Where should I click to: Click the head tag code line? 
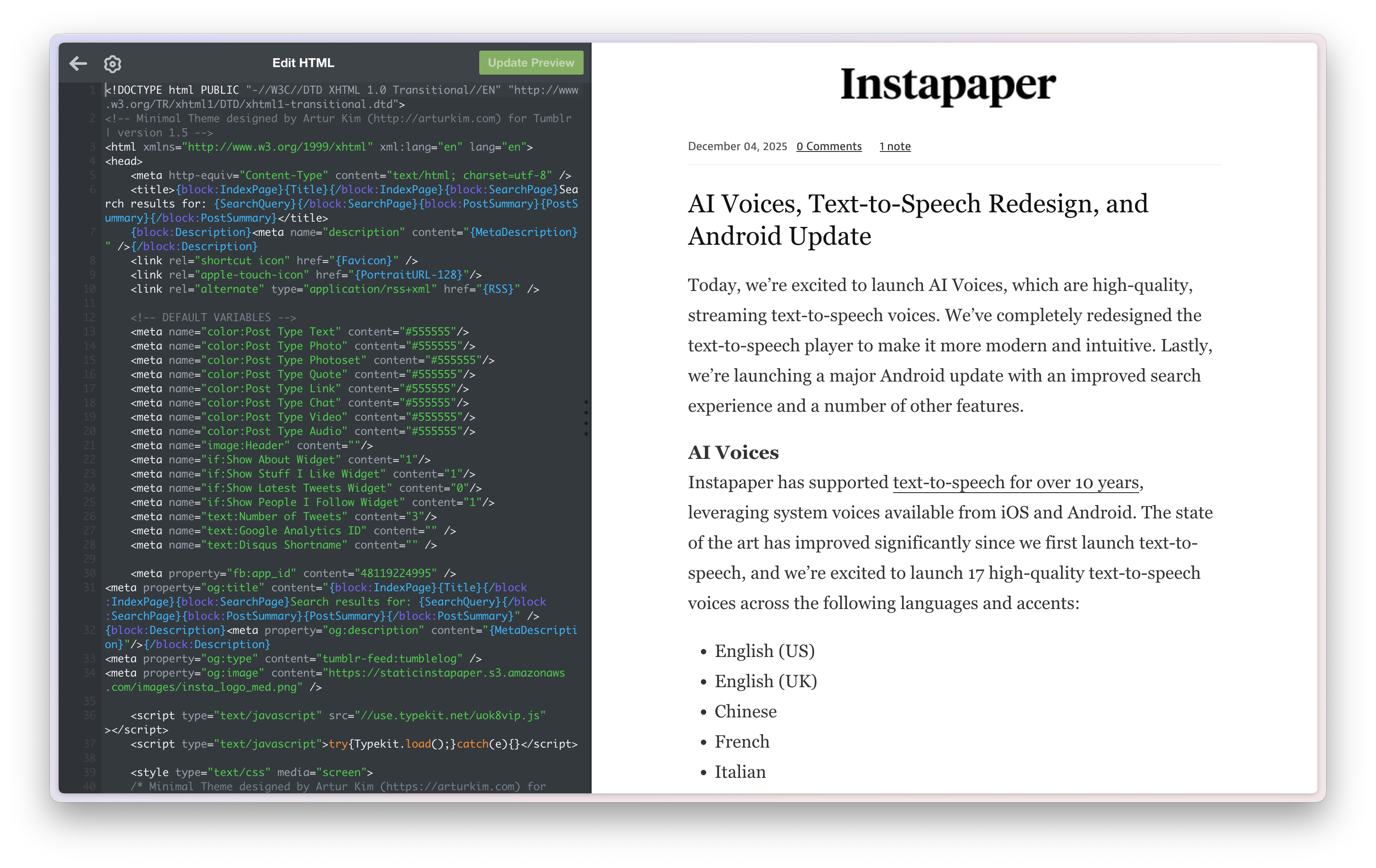124,161
